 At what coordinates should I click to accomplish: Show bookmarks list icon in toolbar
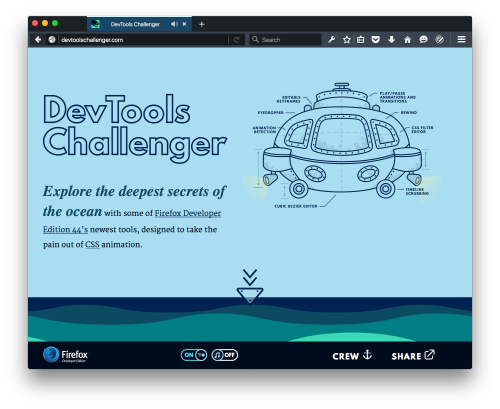pyautogui.click(x=361, y=40)
